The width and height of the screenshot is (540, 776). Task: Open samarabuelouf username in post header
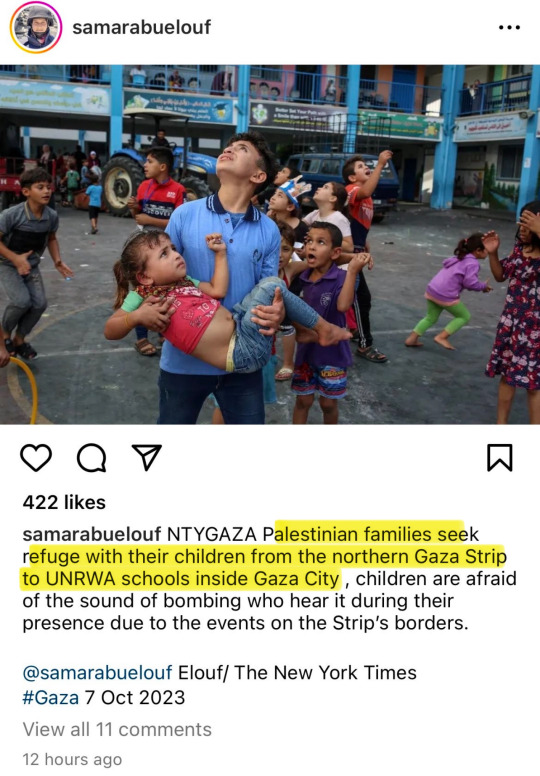pyautogui.click(x=142, y=27)
